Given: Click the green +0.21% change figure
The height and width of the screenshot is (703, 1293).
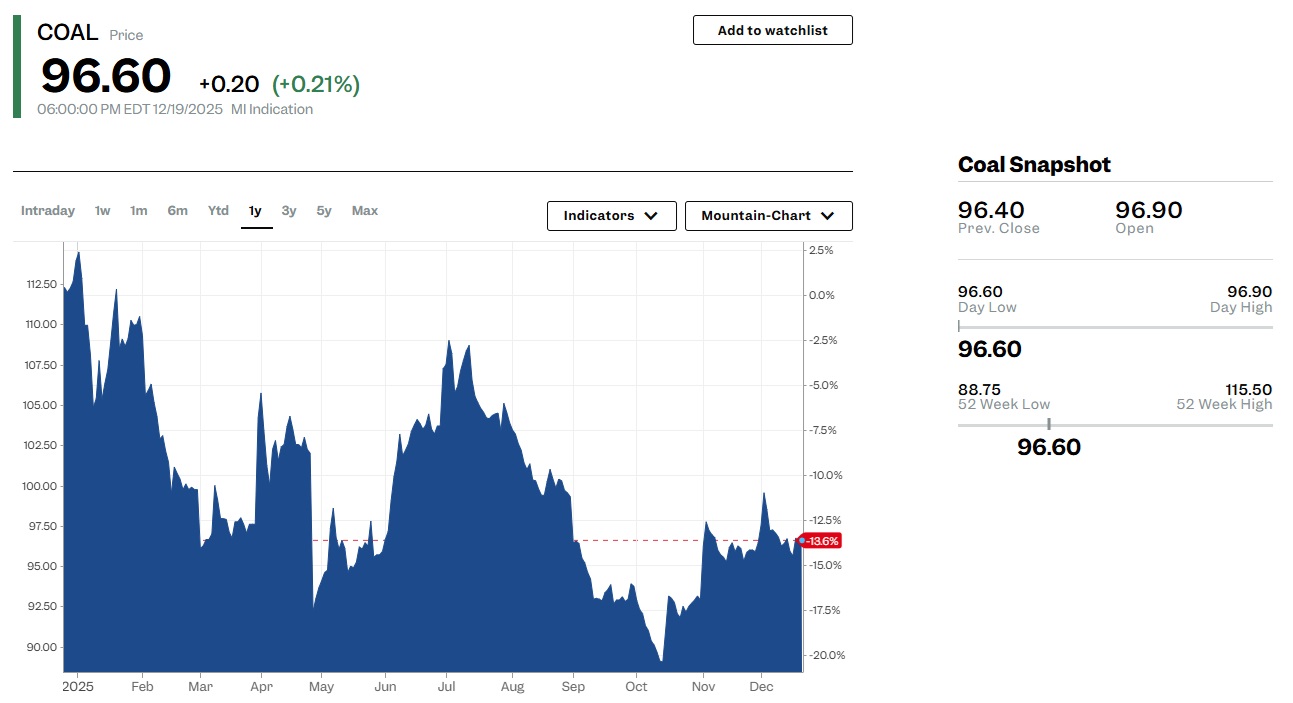Looking at the screenshot, I should tap(316, 84).
